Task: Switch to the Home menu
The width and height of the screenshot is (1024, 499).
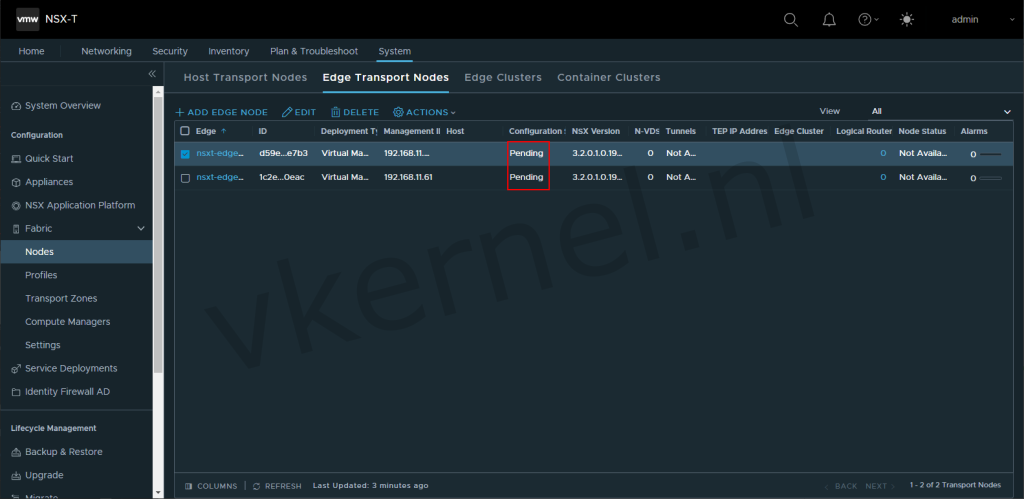Action: tap(31, 51)
